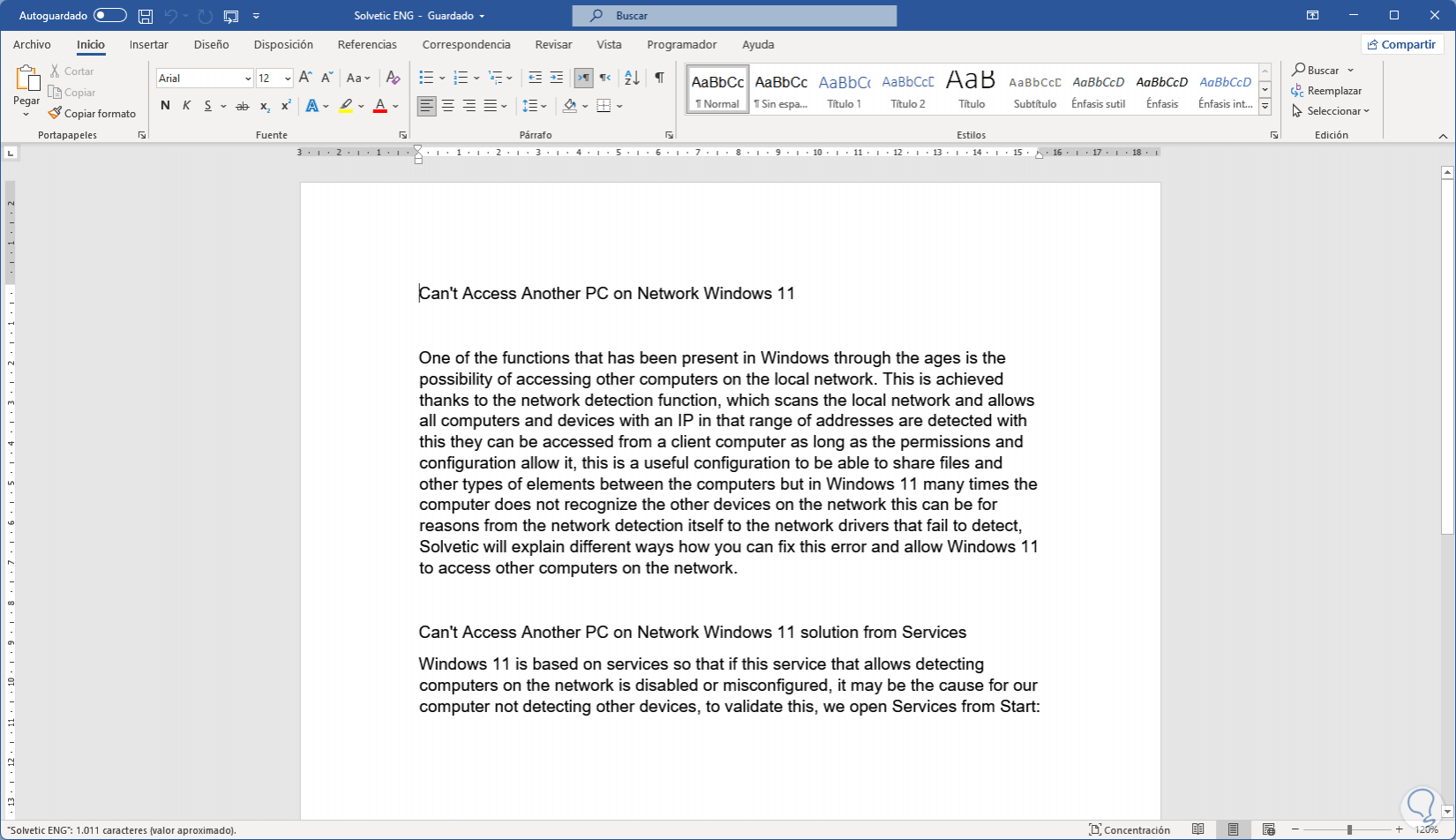Justify the paragraph text
Viewport: 1456px width, 840px height.
pos(491,106)
